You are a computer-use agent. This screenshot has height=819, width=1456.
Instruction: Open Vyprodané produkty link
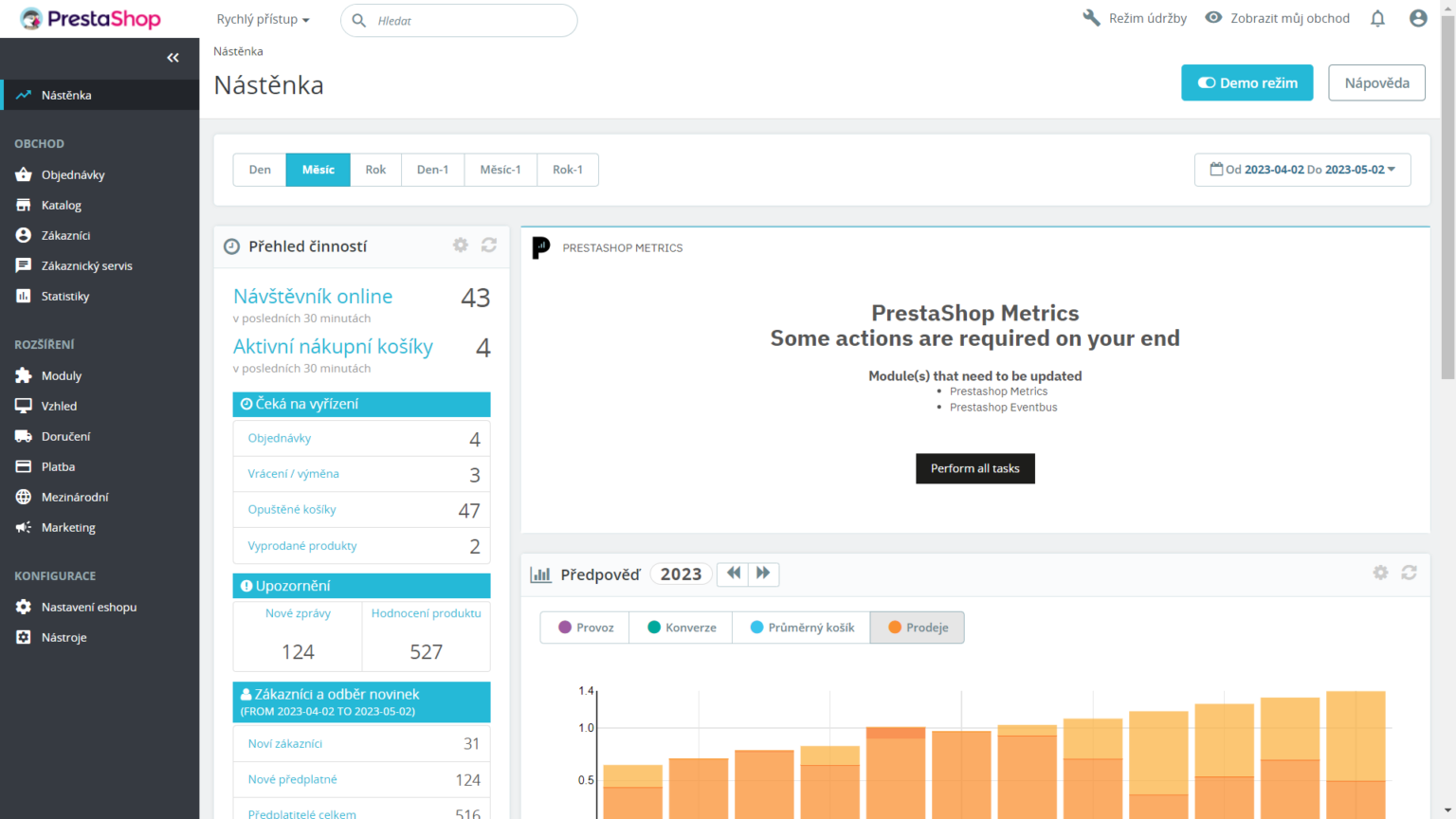pos(302,545)
